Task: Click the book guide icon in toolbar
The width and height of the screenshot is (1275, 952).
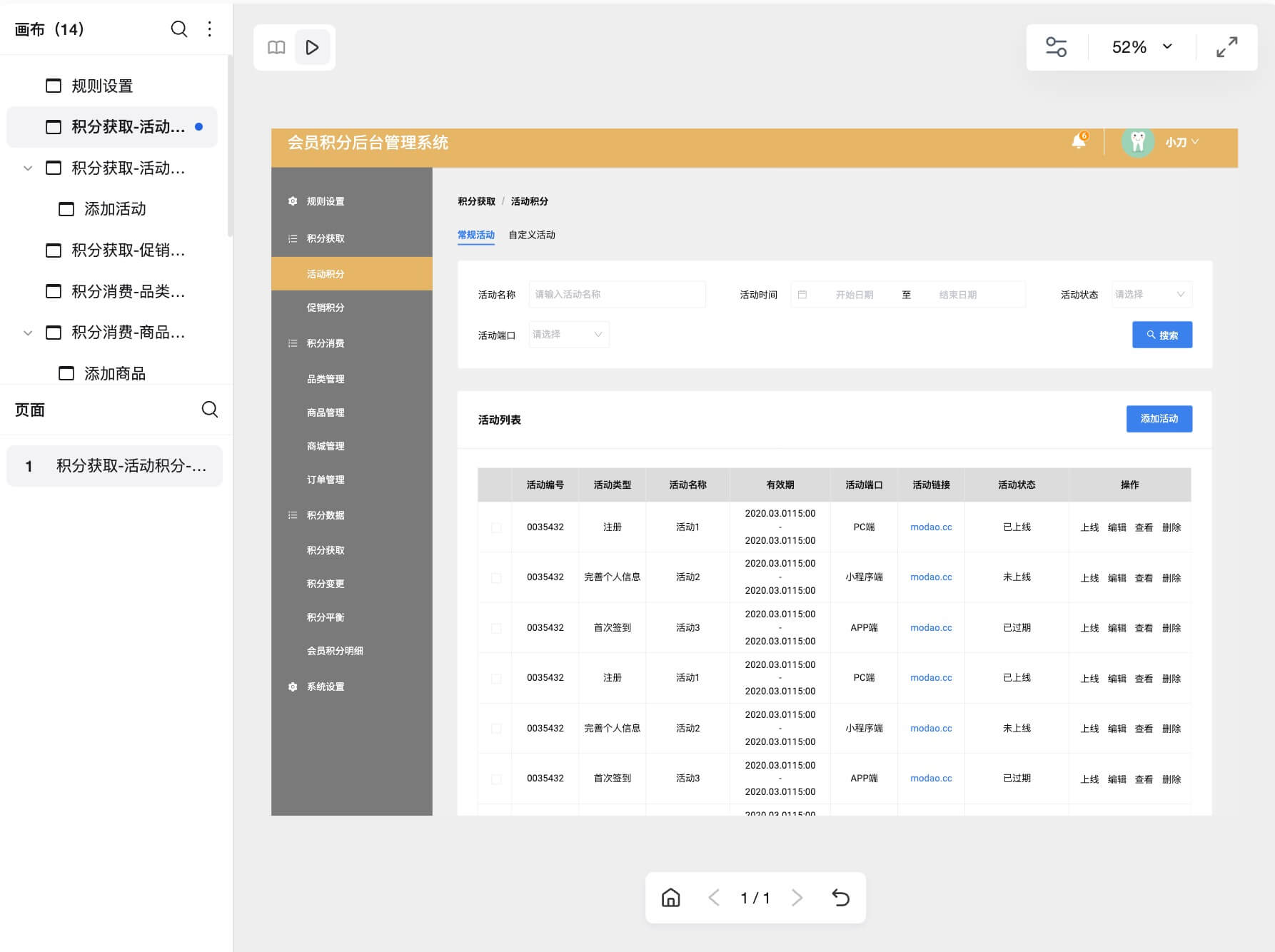Action: (276, 47)
